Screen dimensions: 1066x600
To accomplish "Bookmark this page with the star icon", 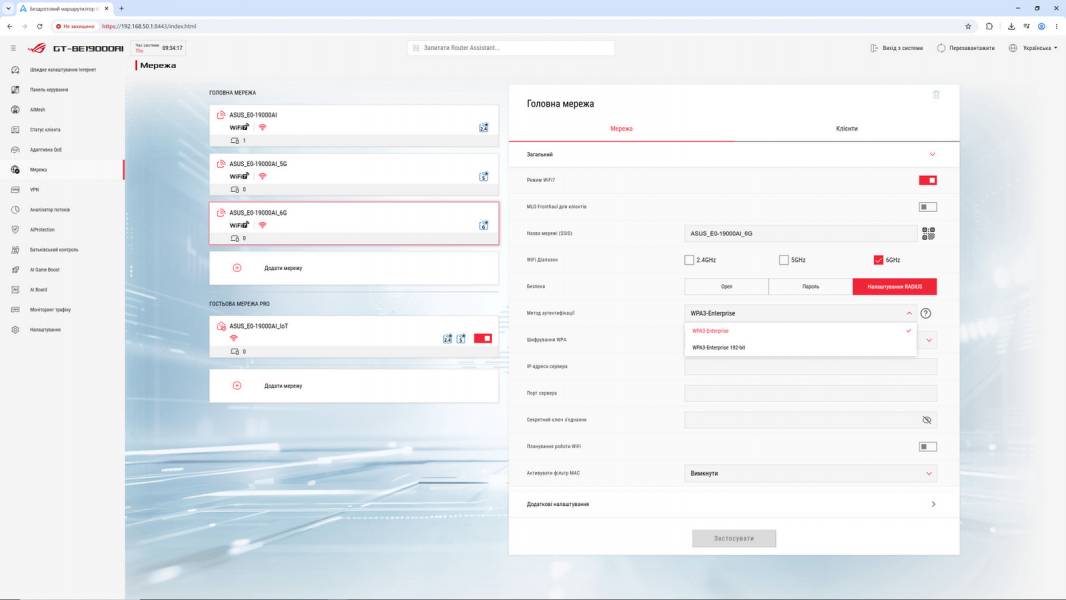I will tap(968, 27).
